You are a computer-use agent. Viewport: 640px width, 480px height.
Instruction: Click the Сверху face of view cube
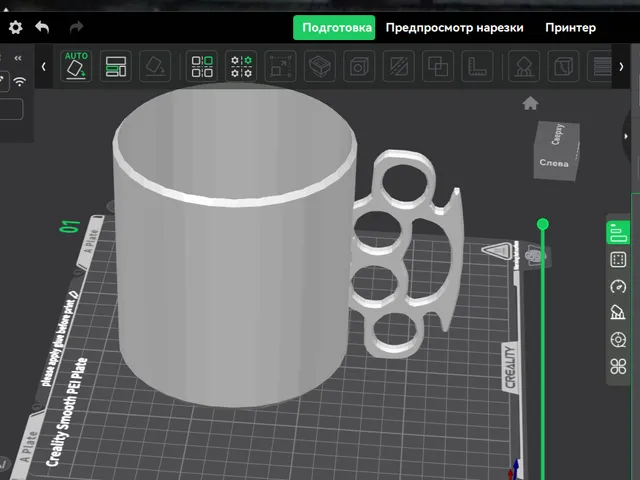558,134
